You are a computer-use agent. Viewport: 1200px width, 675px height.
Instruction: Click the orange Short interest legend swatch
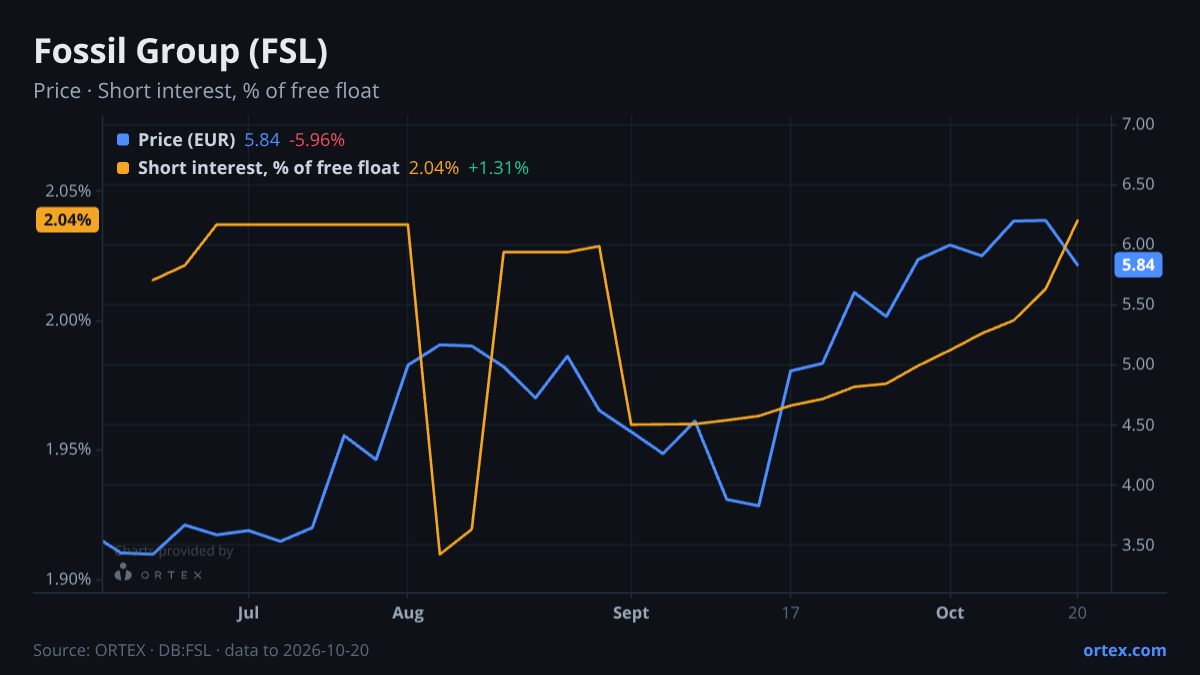click(x=123, y=168)
